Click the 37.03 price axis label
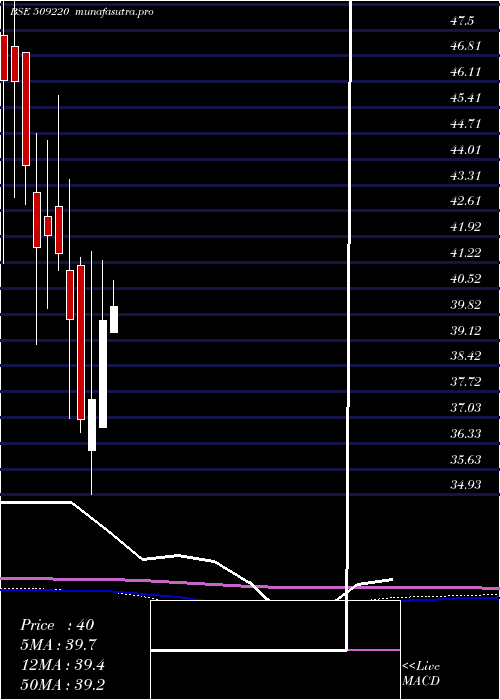The width and height of the screenshot is (500, 700). point(465,407)
